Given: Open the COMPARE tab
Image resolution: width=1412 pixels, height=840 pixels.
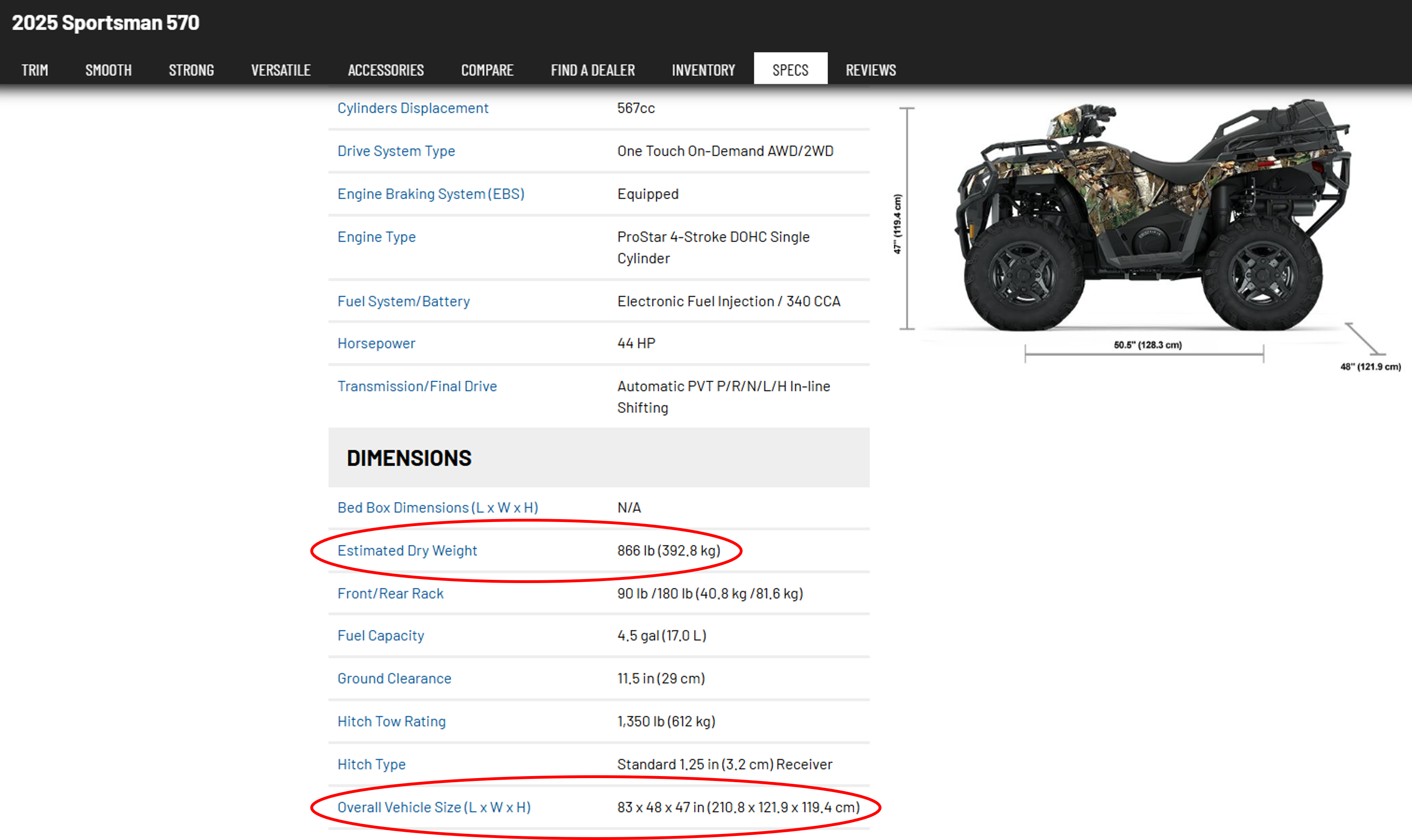Looking at the screenshot, I should 487,70.
